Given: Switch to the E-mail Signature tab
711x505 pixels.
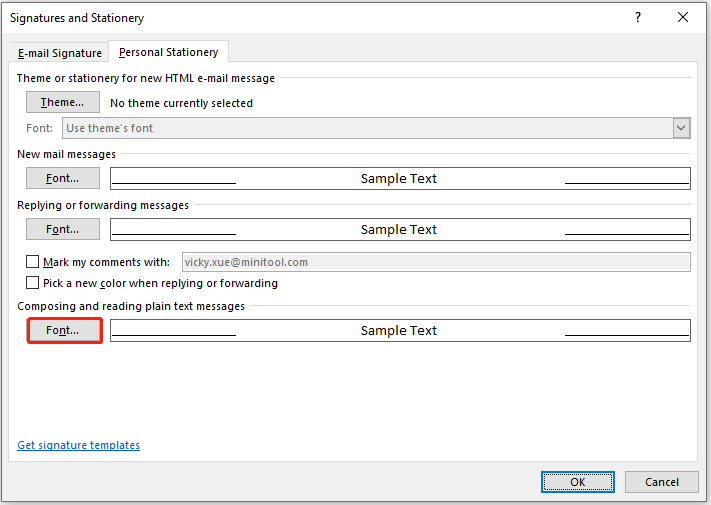Looking at the screenshot, I should click(60, 53).
